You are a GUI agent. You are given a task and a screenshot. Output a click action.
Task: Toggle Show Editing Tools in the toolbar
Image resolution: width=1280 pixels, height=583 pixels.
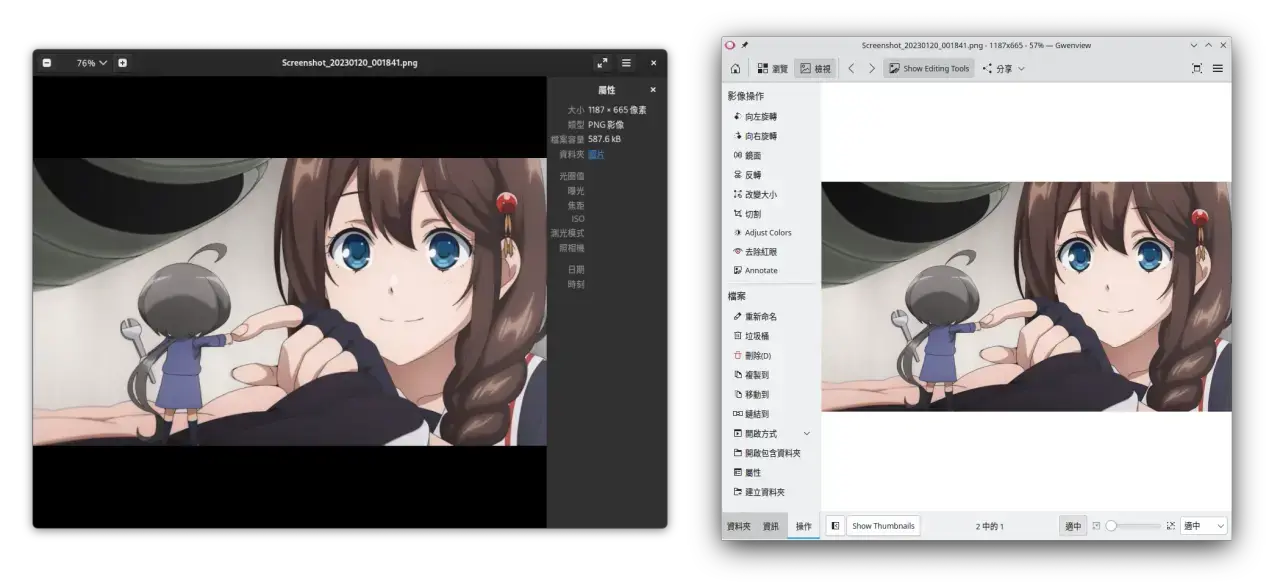coord(928,68)
